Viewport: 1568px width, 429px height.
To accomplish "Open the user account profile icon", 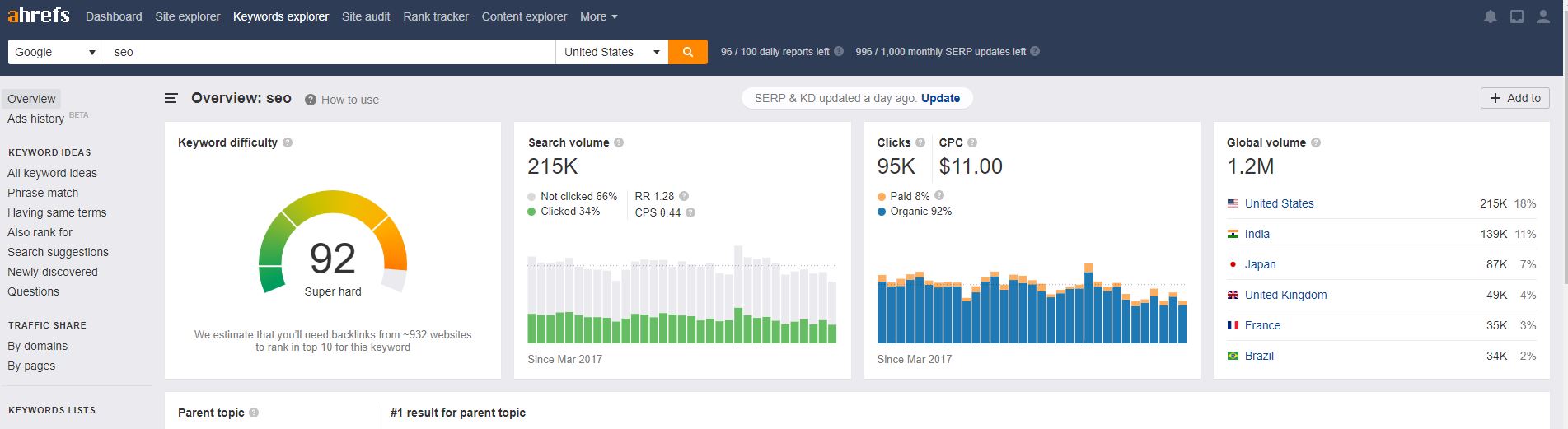I will (1542, 16).
